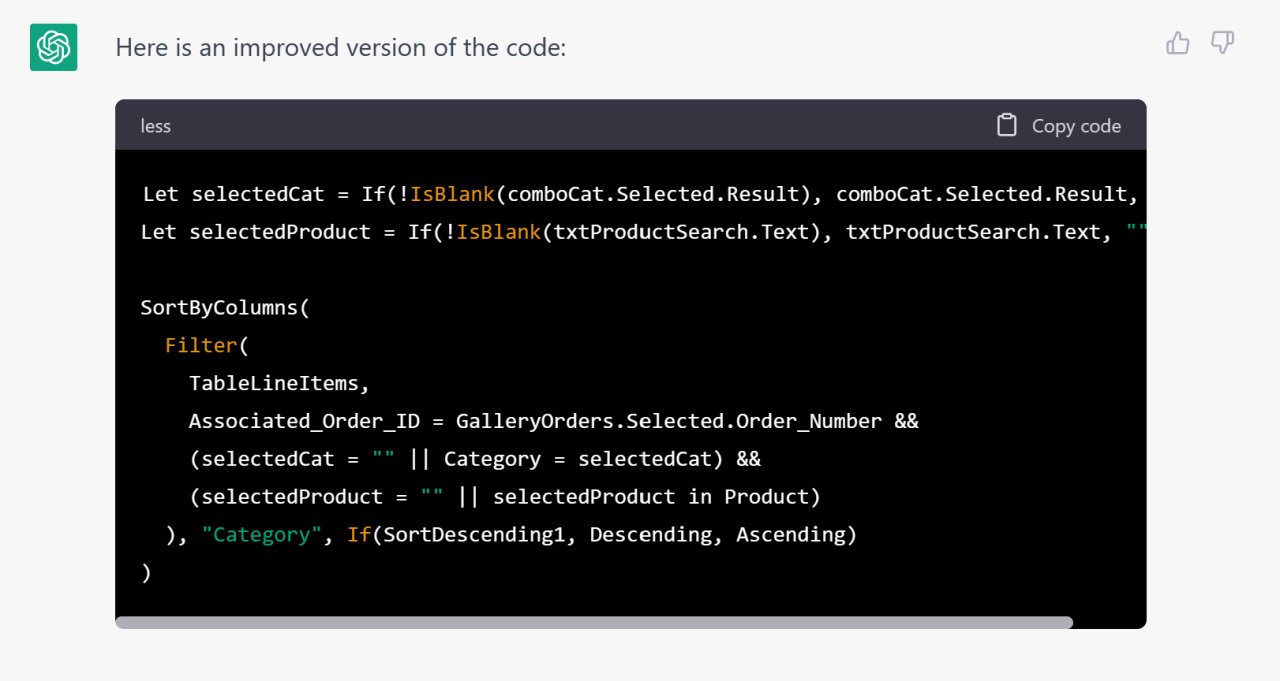This screenshot has height=681, width=1280.
Task: Click the 'Associated_Order_ID' code line
Action: (554, 421)
